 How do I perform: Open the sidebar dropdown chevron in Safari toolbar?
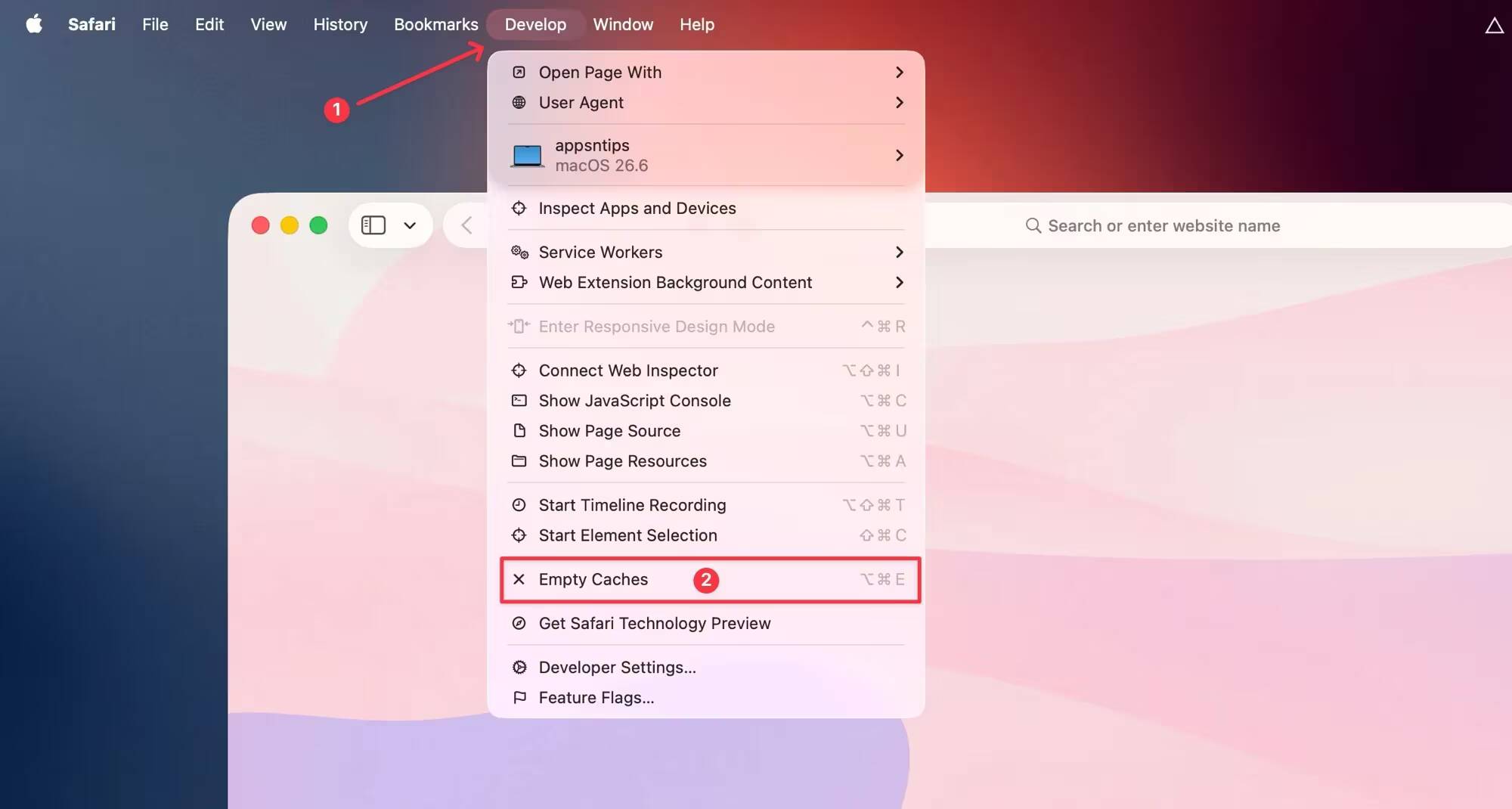tap(410, 225)
